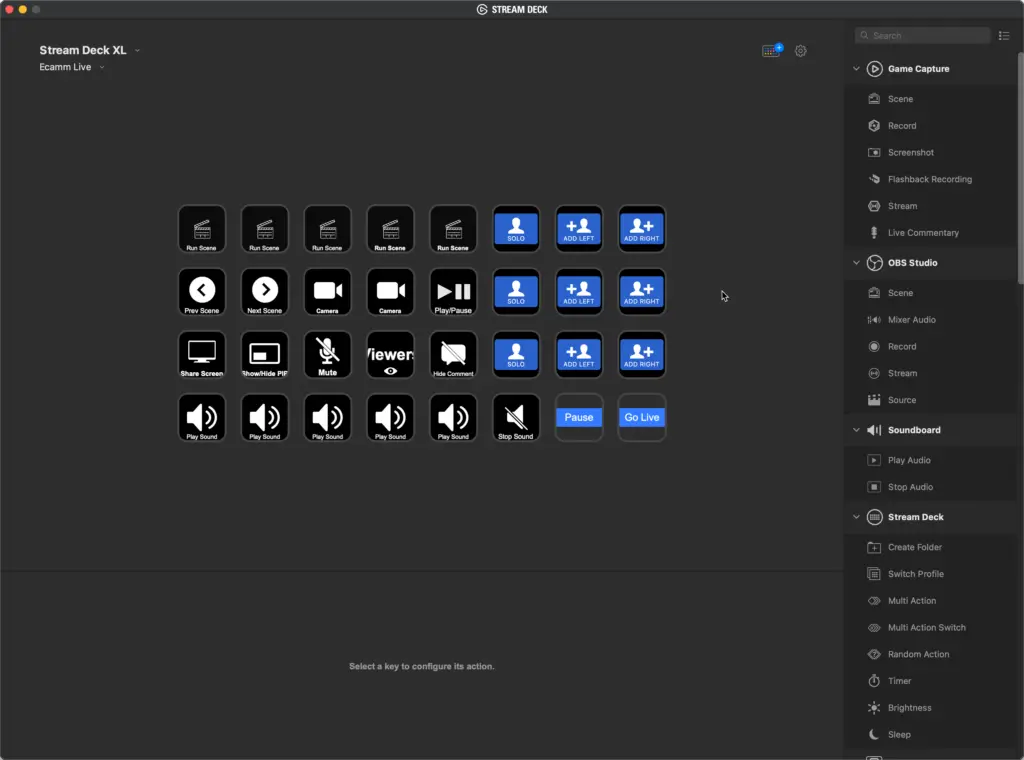Viewport: 1024px width, 760px height.
Task: Select the Prev Scene key
Action: pos(202,292)
